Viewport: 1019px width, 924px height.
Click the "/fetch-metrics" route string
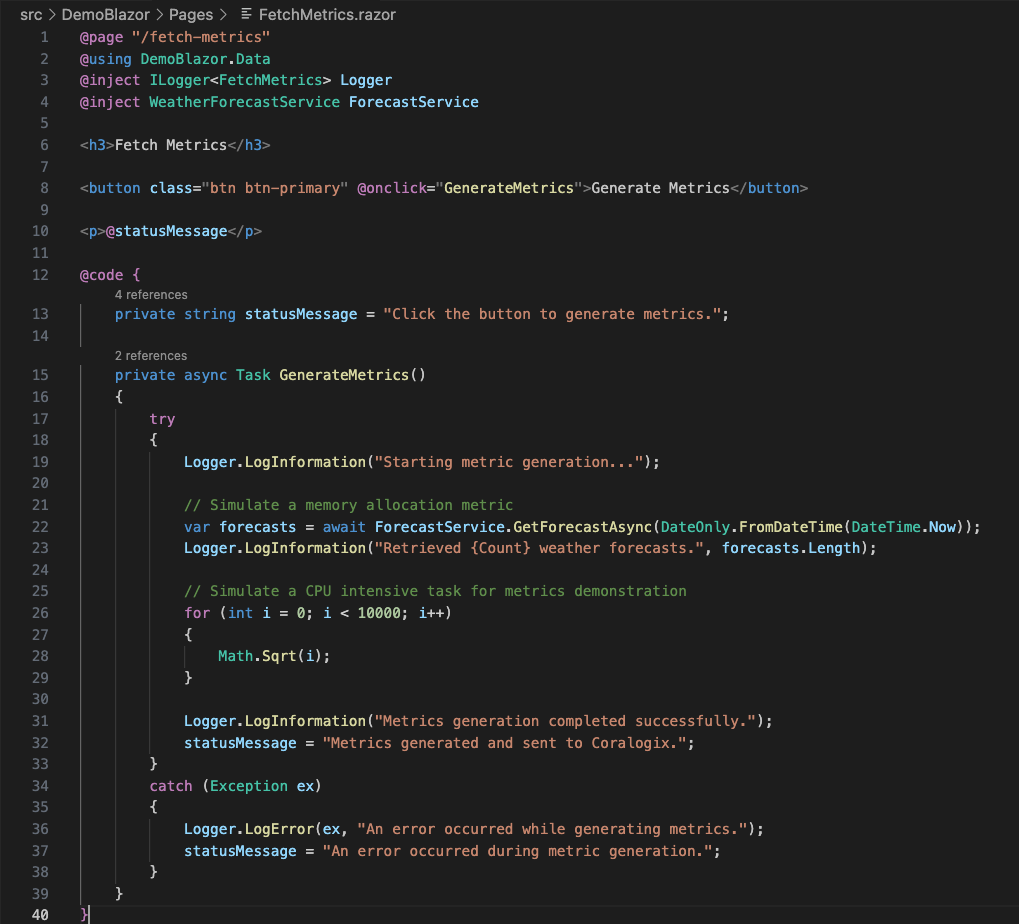201,37
